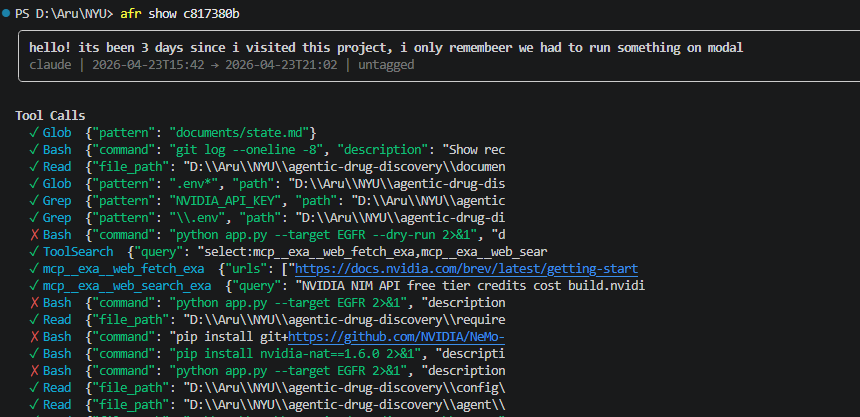Click the 'untagged' label

point(386,65)
